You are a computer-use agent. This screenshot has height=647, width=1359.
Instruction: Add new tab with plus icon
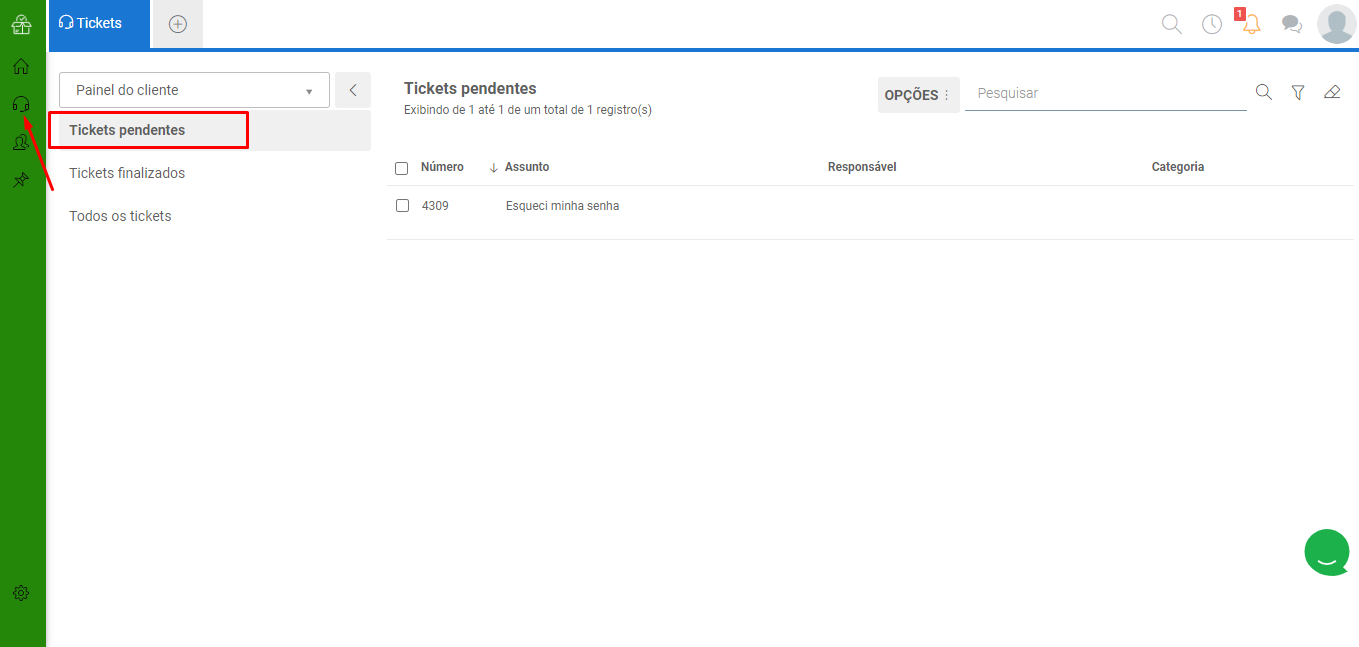(178, 24)
